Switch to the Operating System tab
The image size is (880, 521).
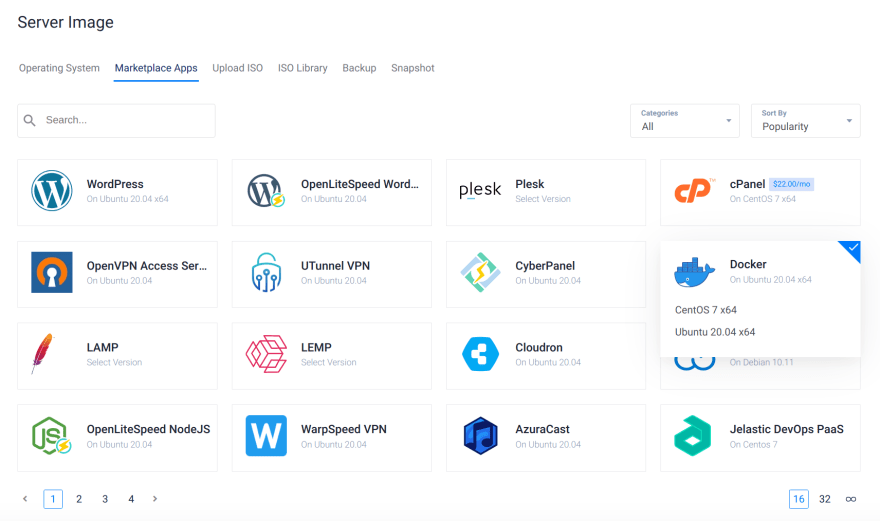pyautogui.click(x=59, y=68)
